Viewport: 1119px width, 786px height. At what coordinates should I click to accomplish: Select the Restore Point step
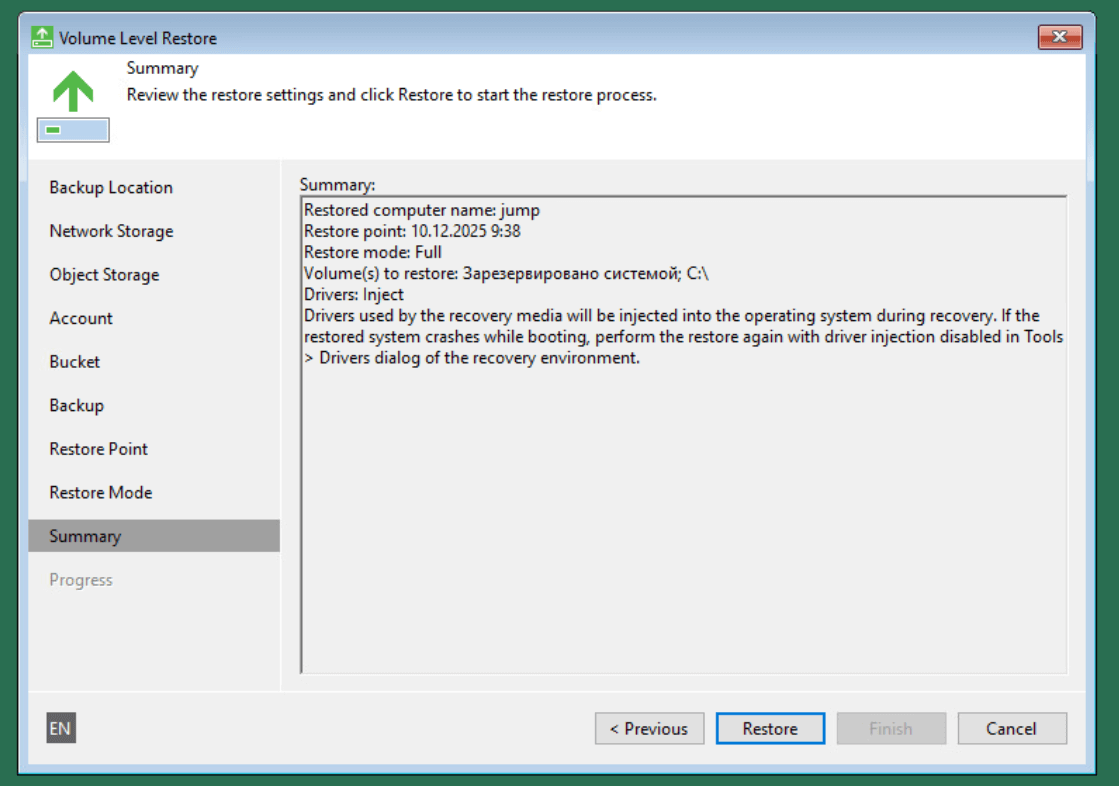click(98, 449)
